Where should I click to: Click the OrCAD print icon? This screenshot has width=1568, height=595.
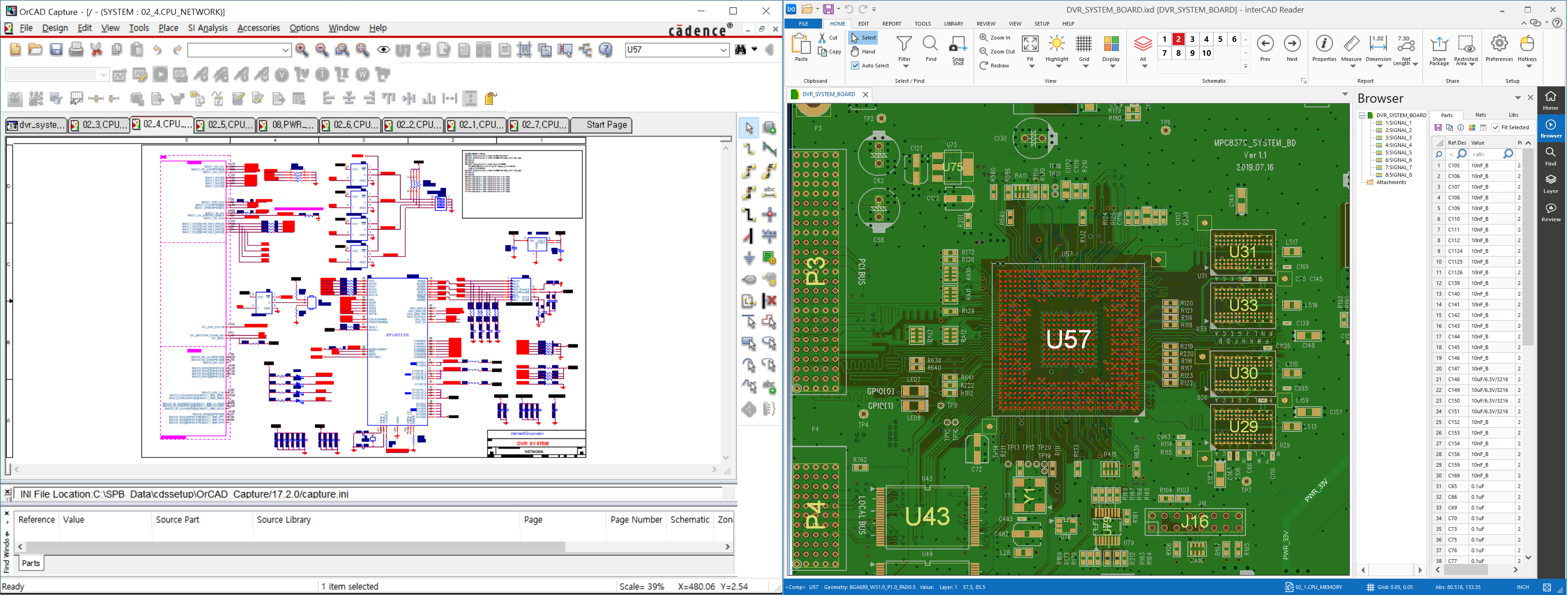coord(76,50)
